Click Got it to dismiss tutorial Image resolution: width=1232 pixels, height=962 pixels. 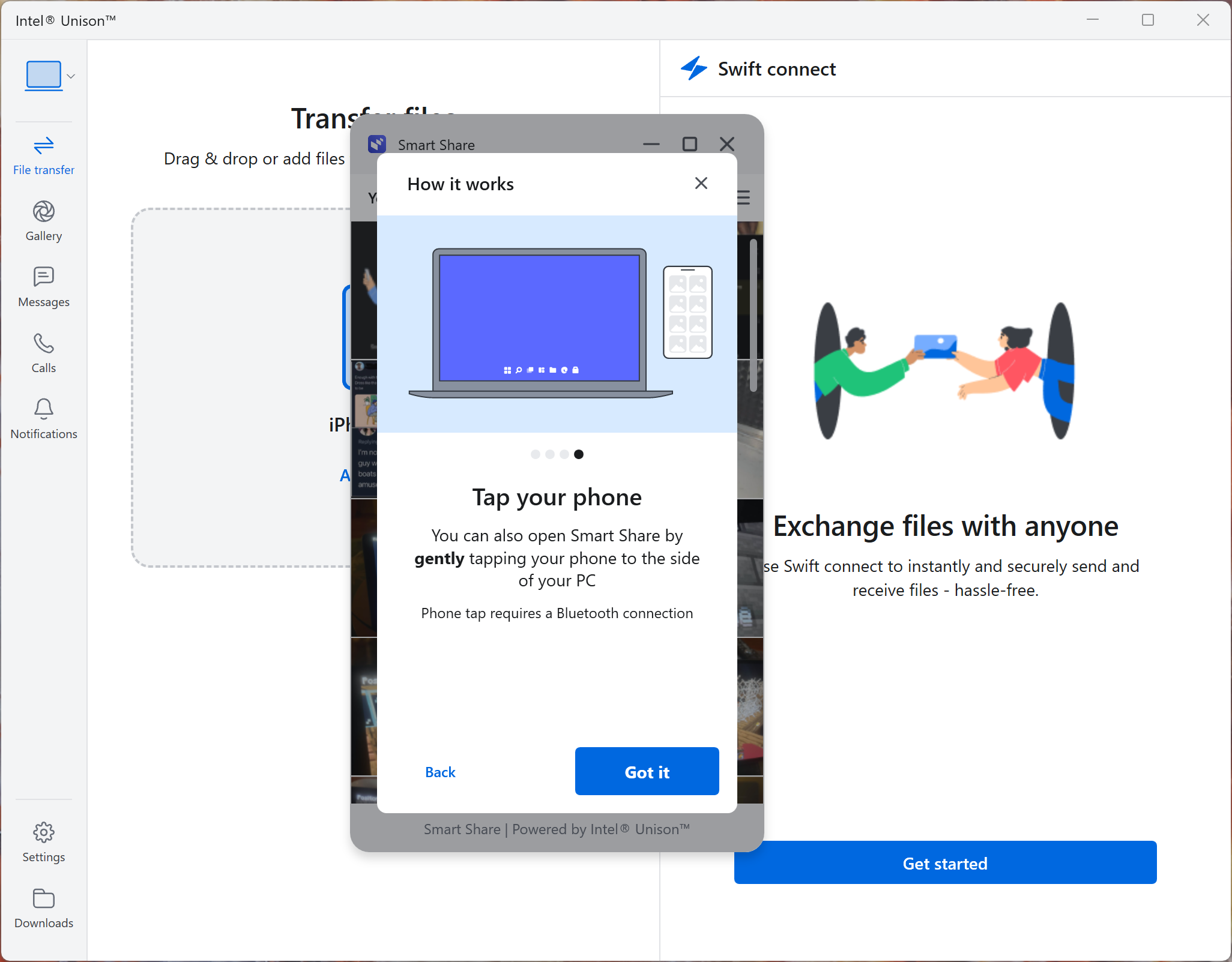click(647, 771)
